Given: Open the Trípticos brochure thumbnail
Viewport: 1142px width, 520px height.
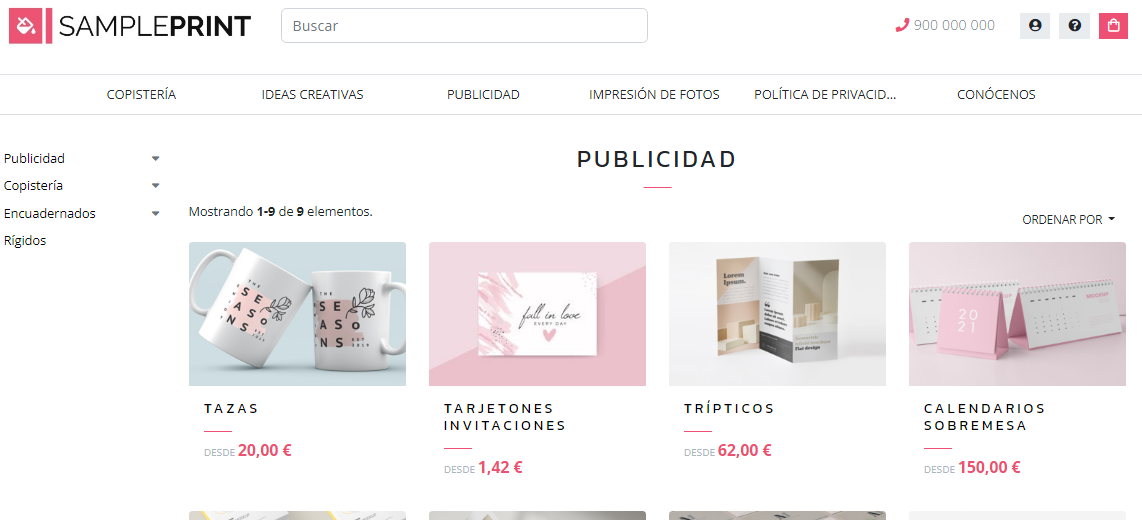Looking at the screenshot, I should tap(777, 314).
